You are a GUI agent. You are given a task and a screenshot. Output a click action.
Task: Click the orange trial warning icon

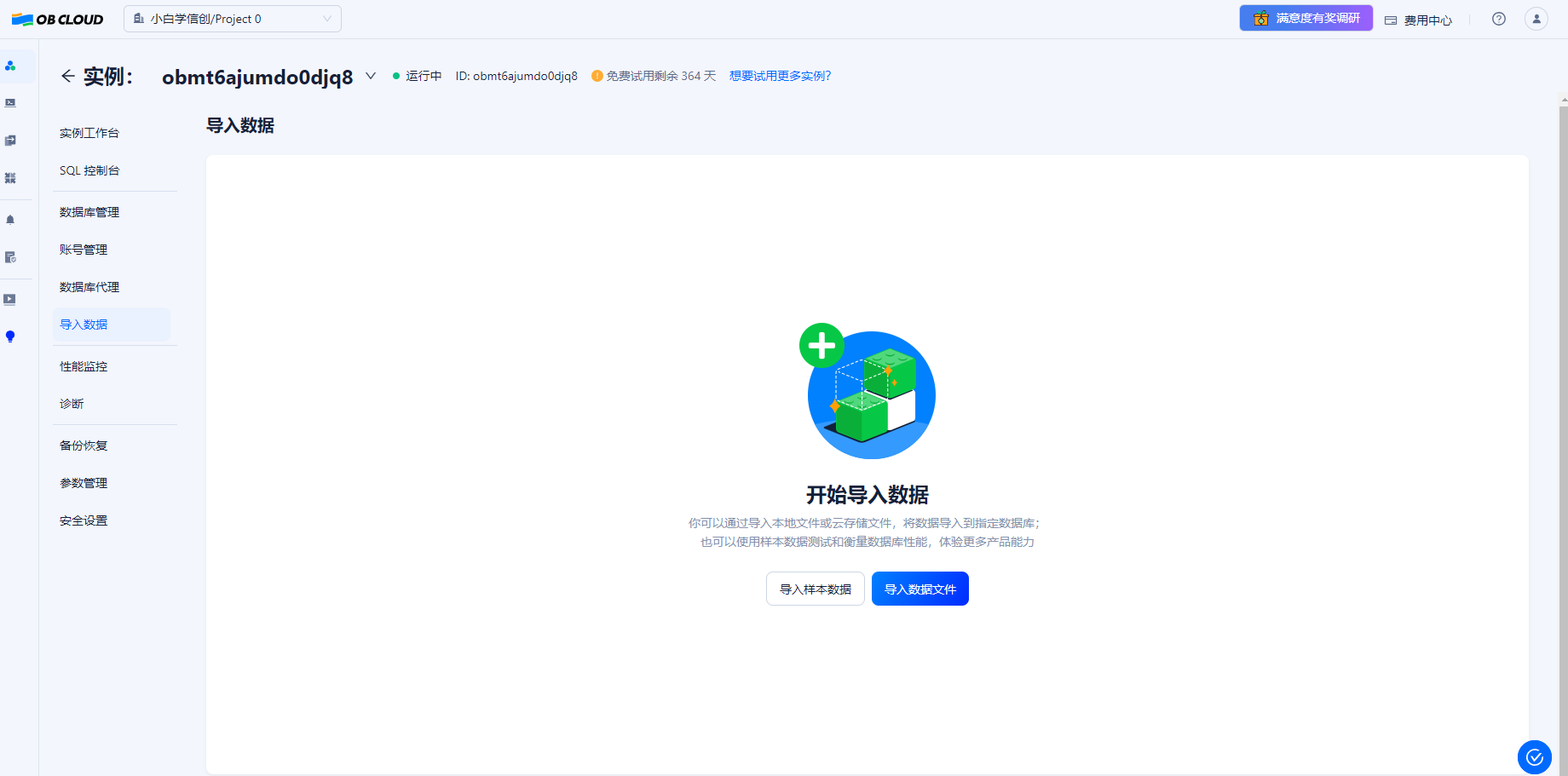click(597, 76)
